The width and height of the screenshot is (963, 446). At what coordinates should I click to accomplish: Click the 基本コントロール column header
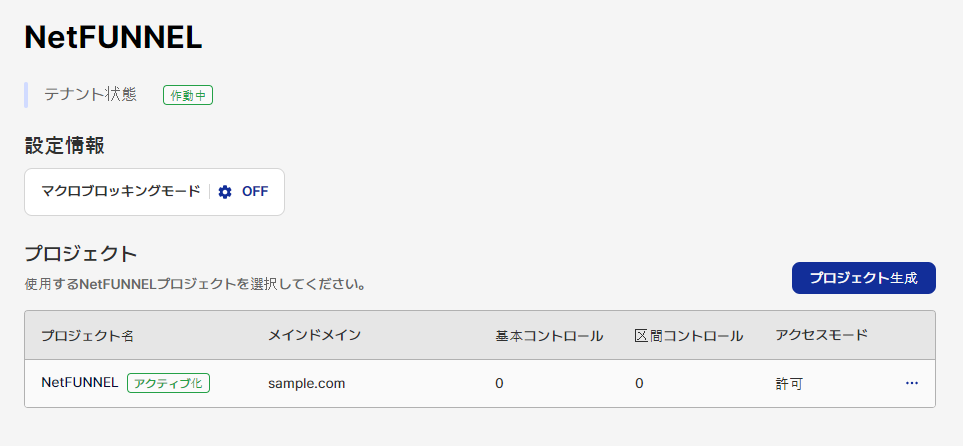[x=549, y=336]
